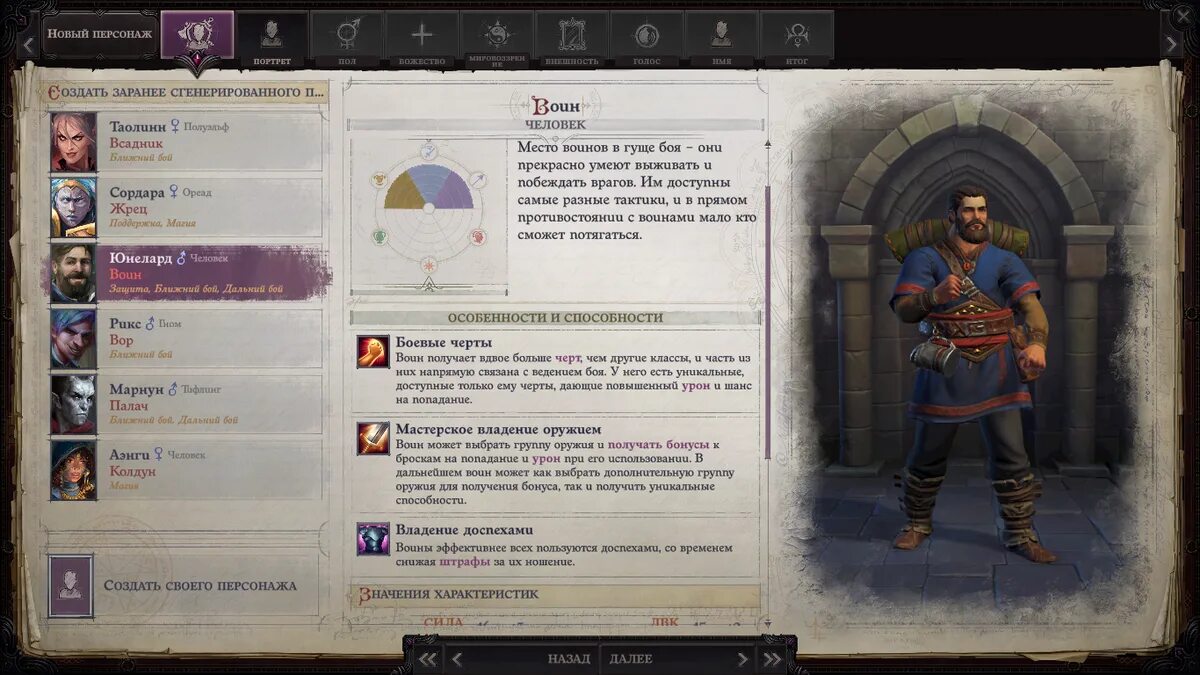Click the double-right skip-to-end arrows
This screenshot has height=675, width=1200.
772,659
